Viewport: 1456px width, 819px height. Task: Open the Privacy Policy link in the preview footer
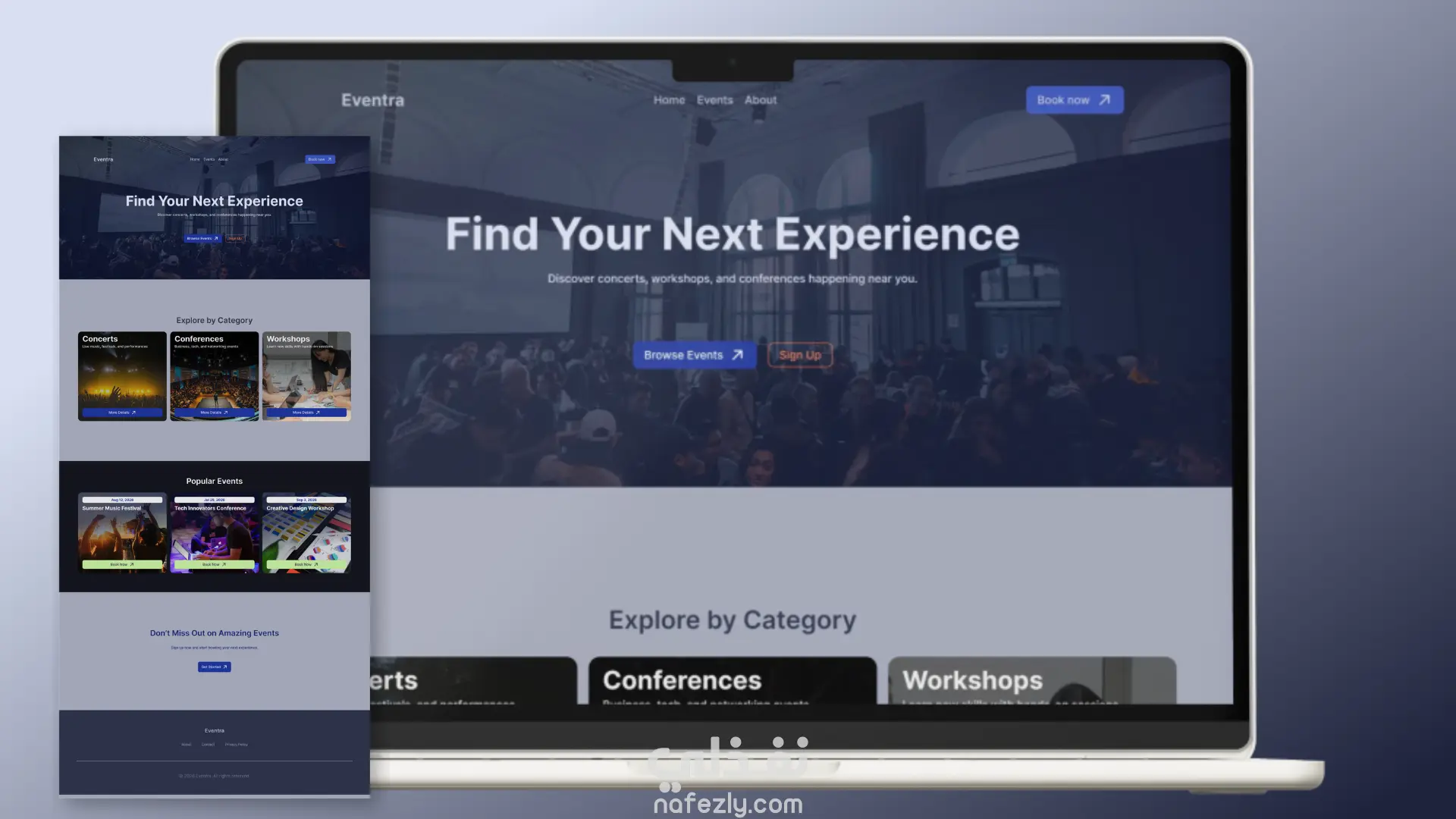(237, 745)
